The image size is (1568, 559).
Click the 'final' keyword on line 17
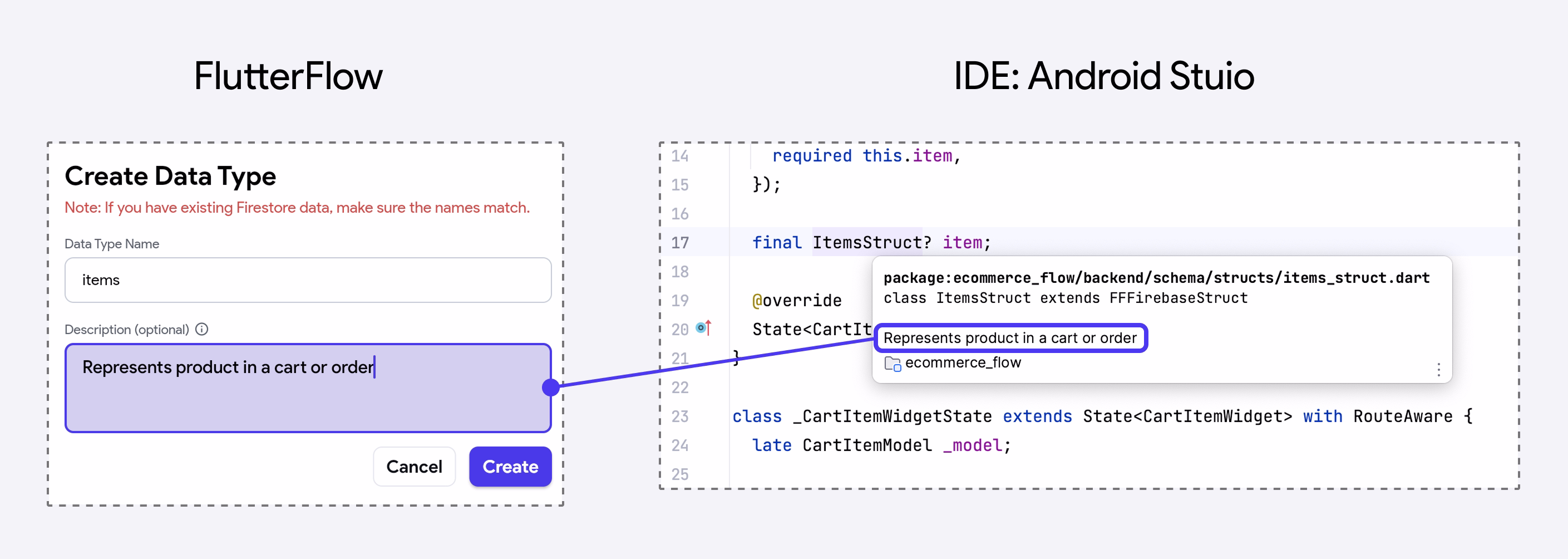777,242
